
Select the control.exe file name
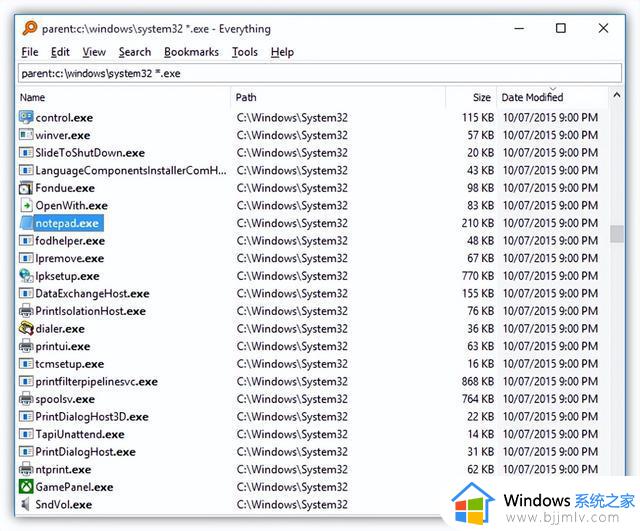click(64, 118)
